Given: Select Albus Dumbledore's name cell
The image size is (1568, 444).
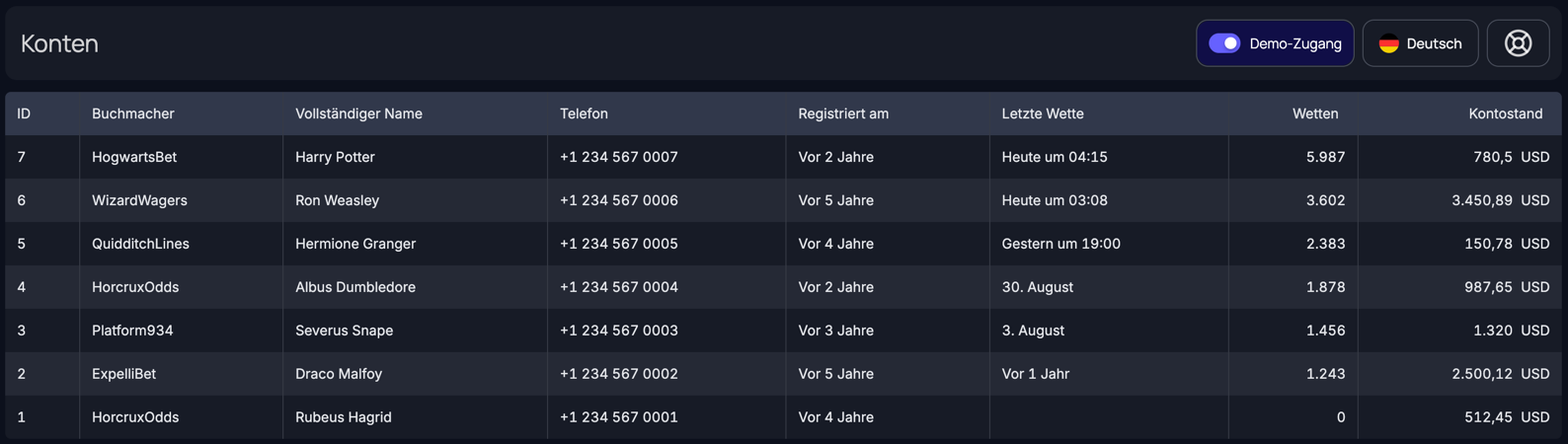Looking at the screenshot, I should coord(355,287).
